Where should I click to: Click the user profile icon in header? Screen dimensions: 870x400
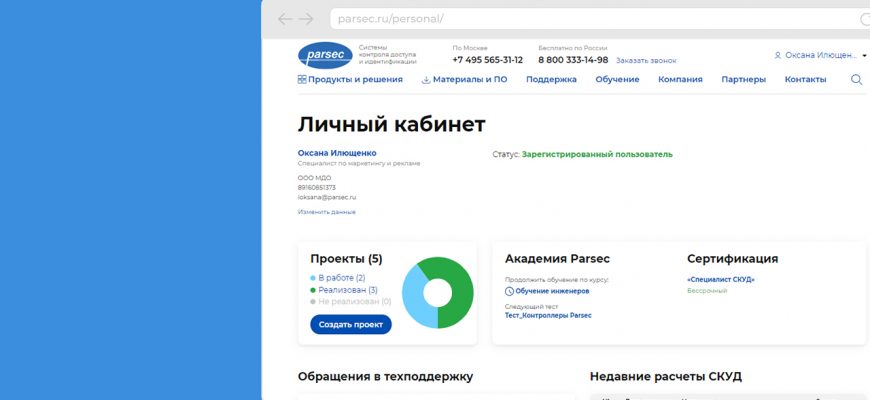[x=778, y=56]
